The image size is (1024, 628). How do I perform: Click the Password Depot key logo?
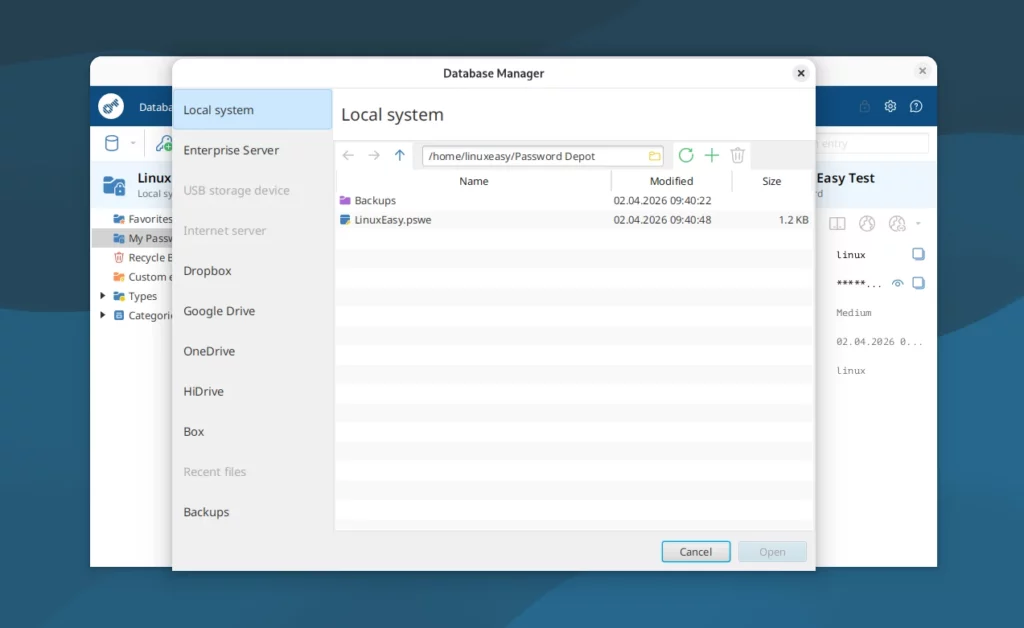tap(111, 106)
